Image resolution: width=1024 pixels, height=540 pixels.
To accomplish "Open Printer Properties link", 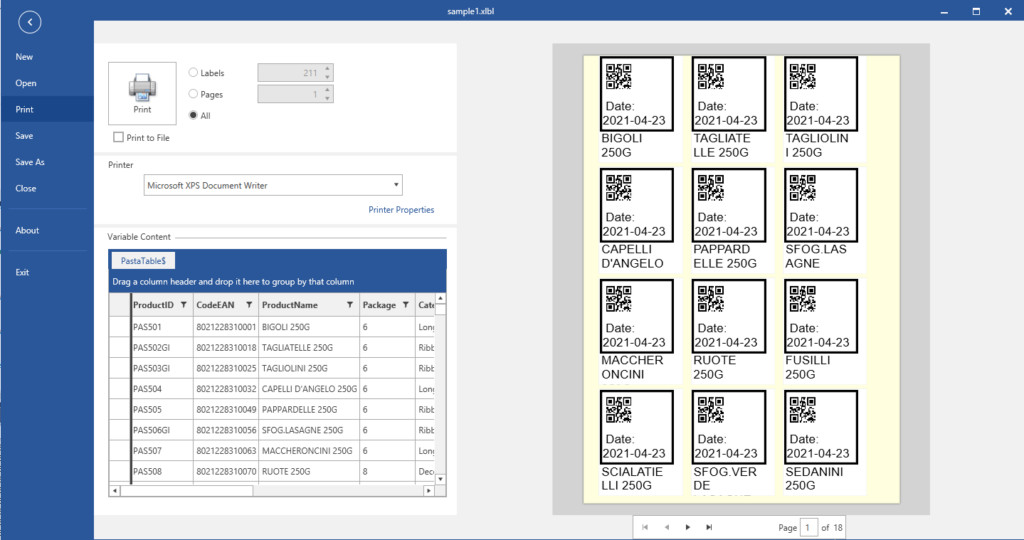I will (x=401, y=210).
